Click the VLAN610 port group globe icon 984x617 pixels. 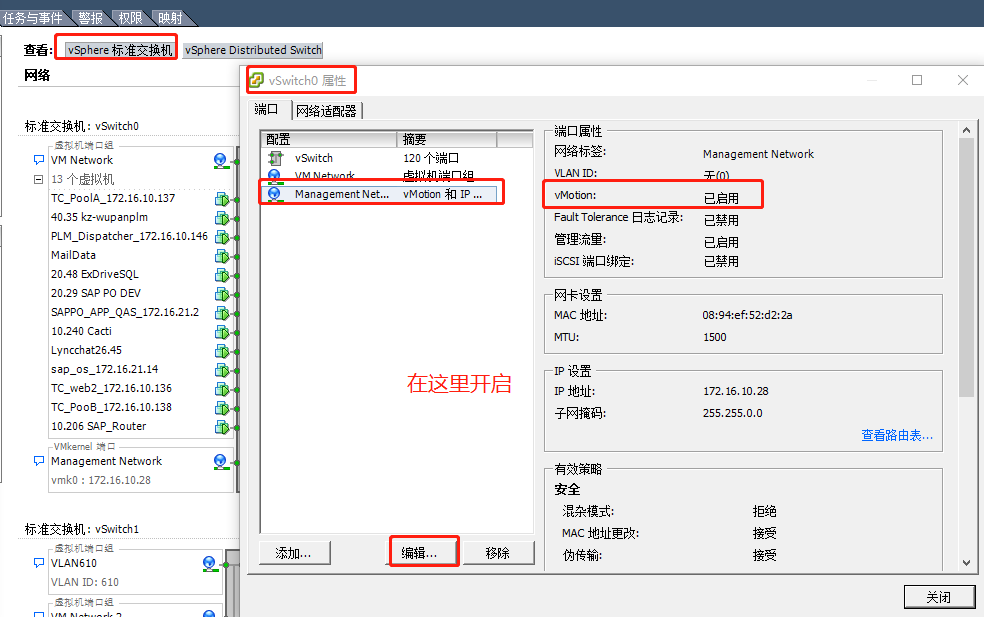tap(210, 564)
